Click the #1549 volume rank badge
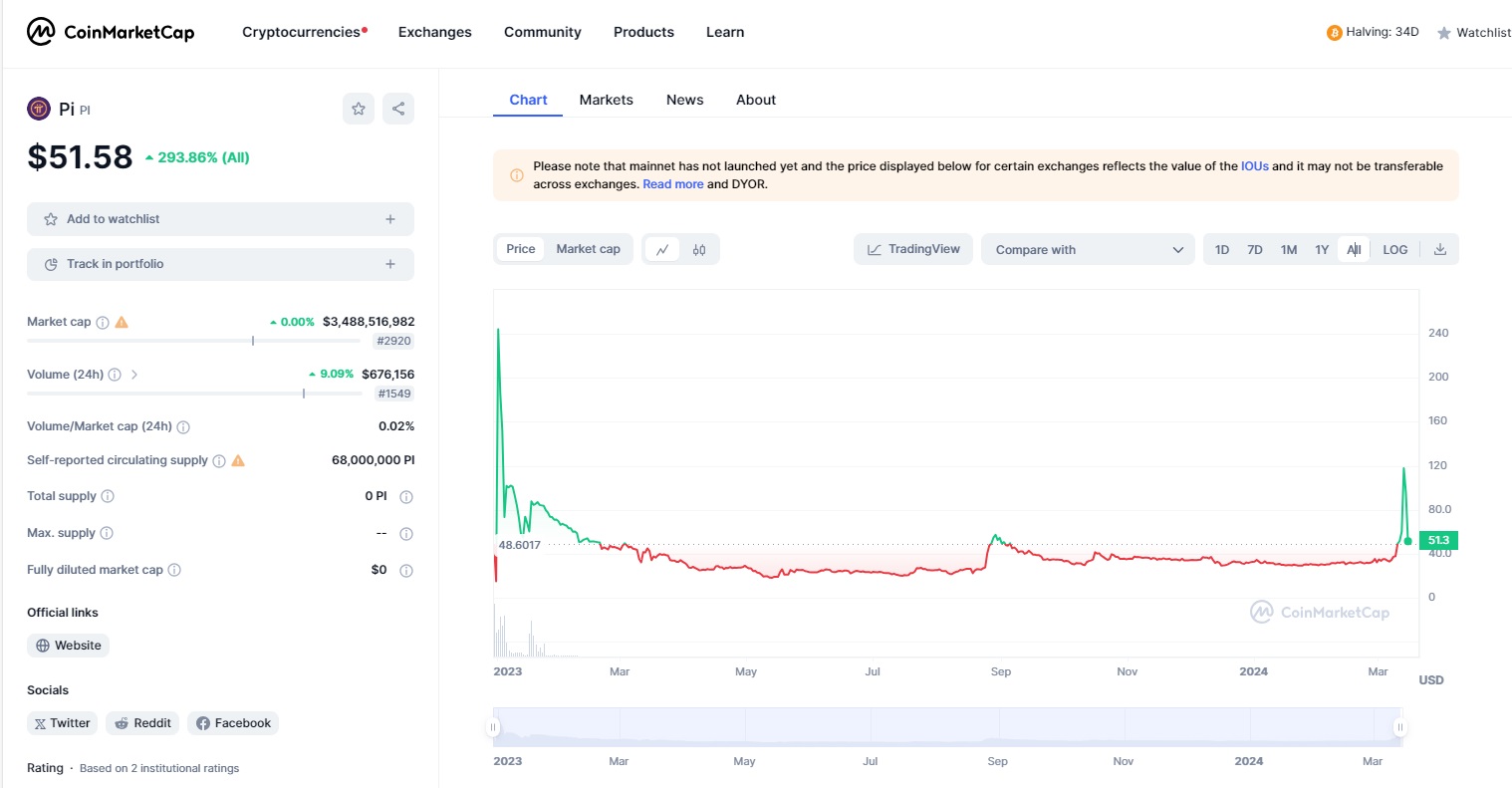1512x788 pixels. pos(394,394)
